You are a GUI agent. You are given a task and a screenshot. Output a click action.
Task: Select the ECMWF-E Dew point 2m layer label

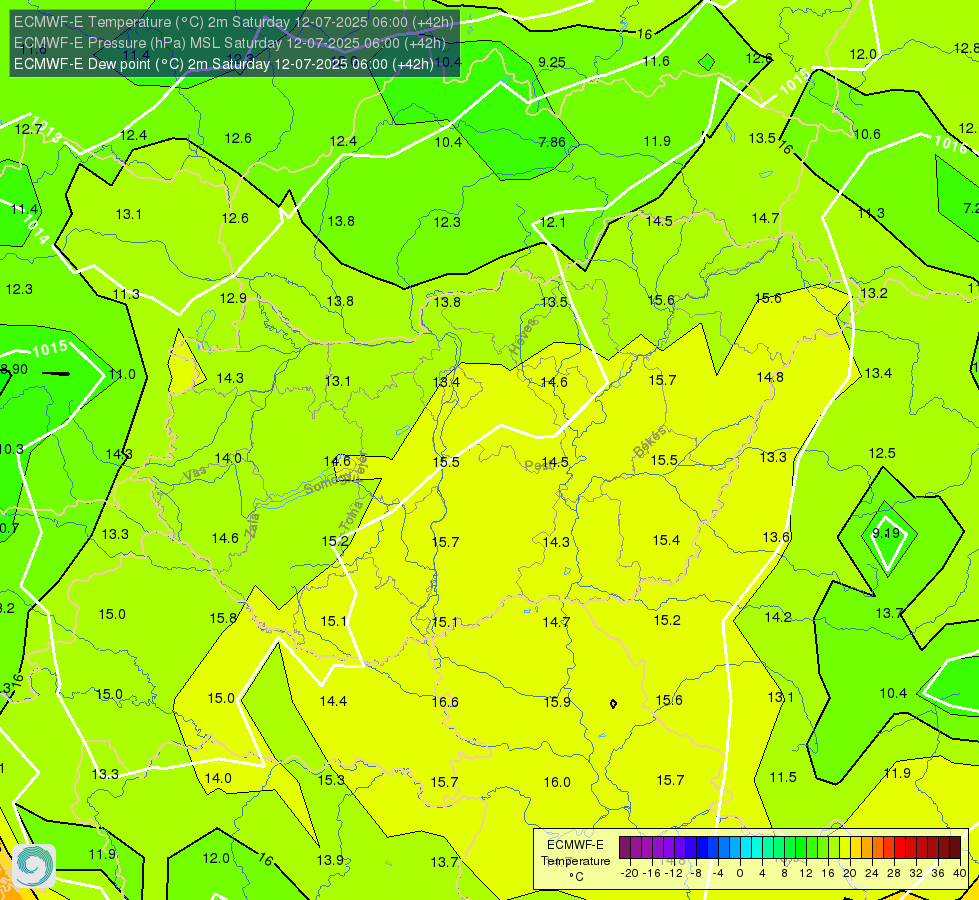[x=224, y=64]
